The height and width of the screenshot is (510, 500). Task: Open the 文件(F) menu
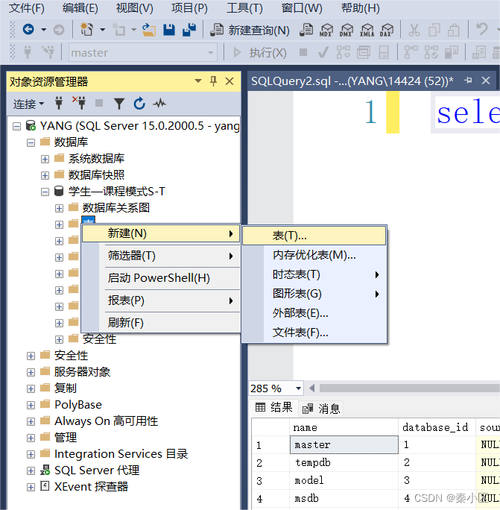click(26, 8)
